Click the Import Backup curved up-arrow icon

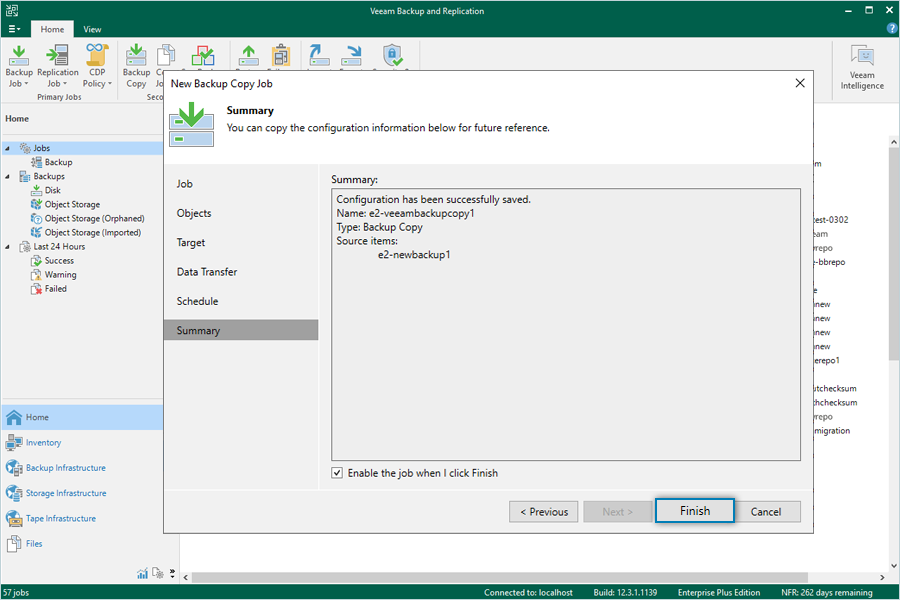319,55
